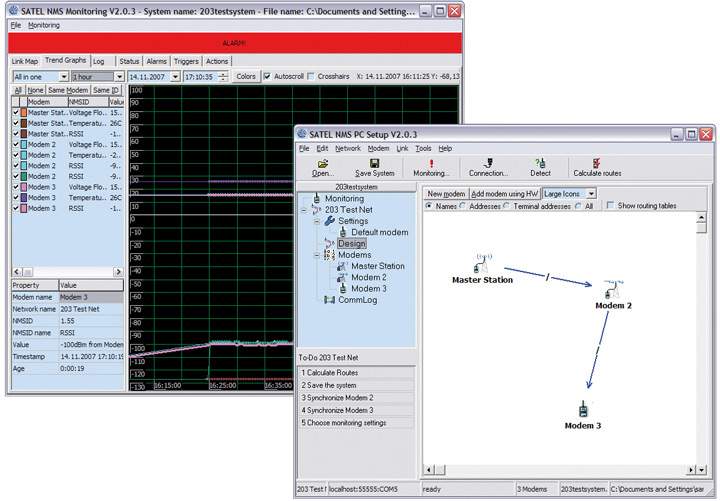
Task: Select the Terminal addresses radio button
Action: pos(506,206)
